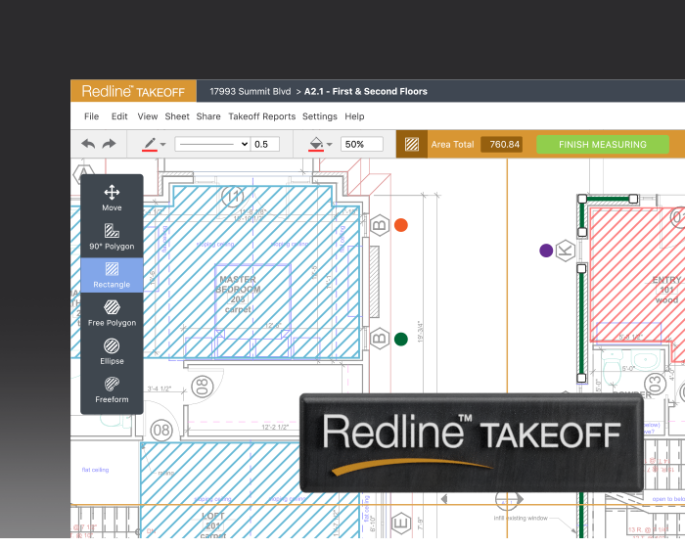
Task: Click the Undo arrow
Action: pos(88,144)
